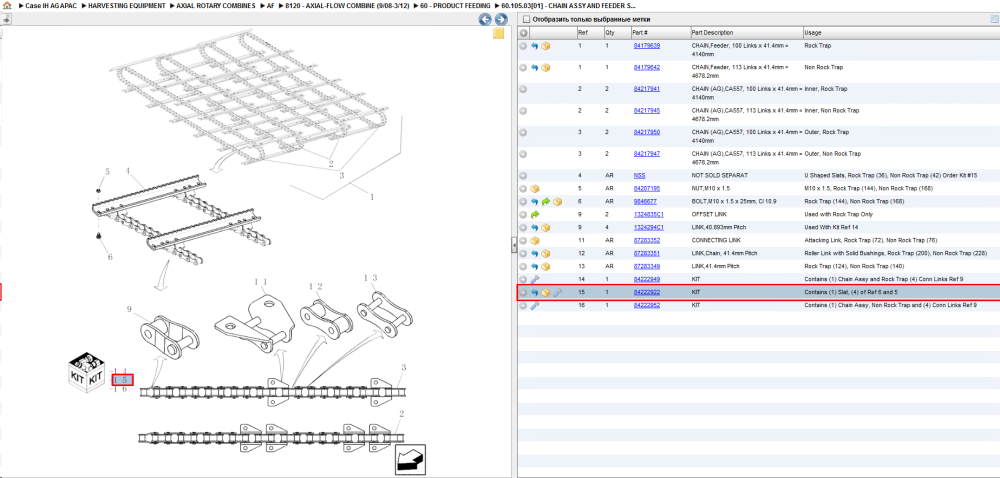
Task: Click blue arrow icon for part 84179639
Action: 535,46
